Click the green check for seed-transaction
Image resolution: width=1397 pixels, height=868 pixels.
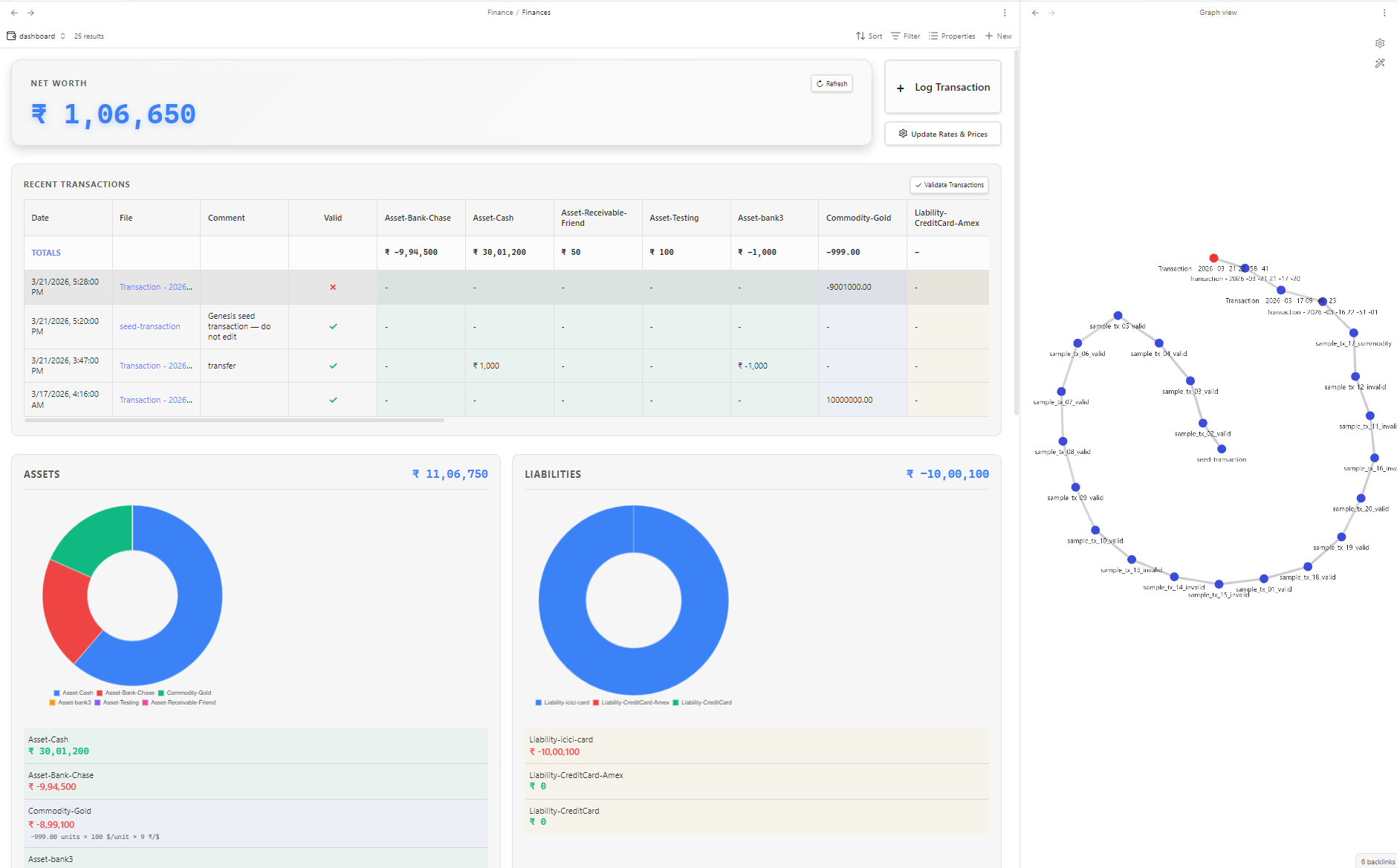333,326
